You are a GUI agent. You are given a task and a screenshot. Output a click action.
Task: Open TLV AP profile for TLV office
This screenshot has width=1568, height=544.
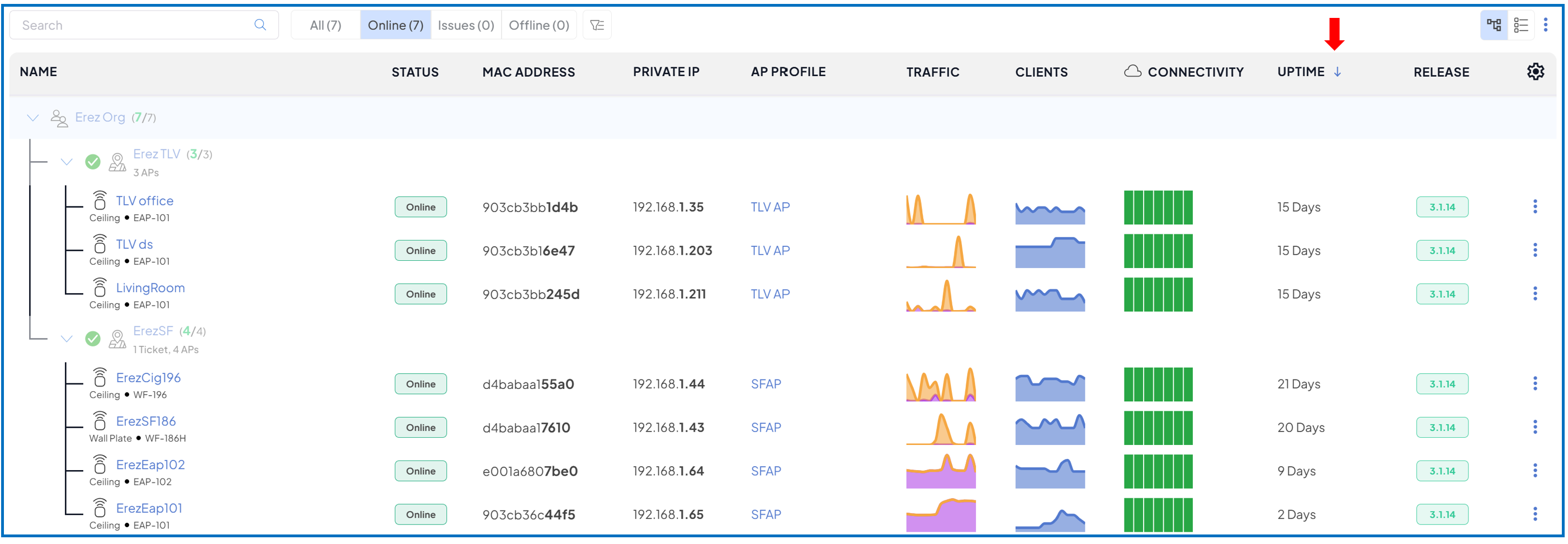770,207
